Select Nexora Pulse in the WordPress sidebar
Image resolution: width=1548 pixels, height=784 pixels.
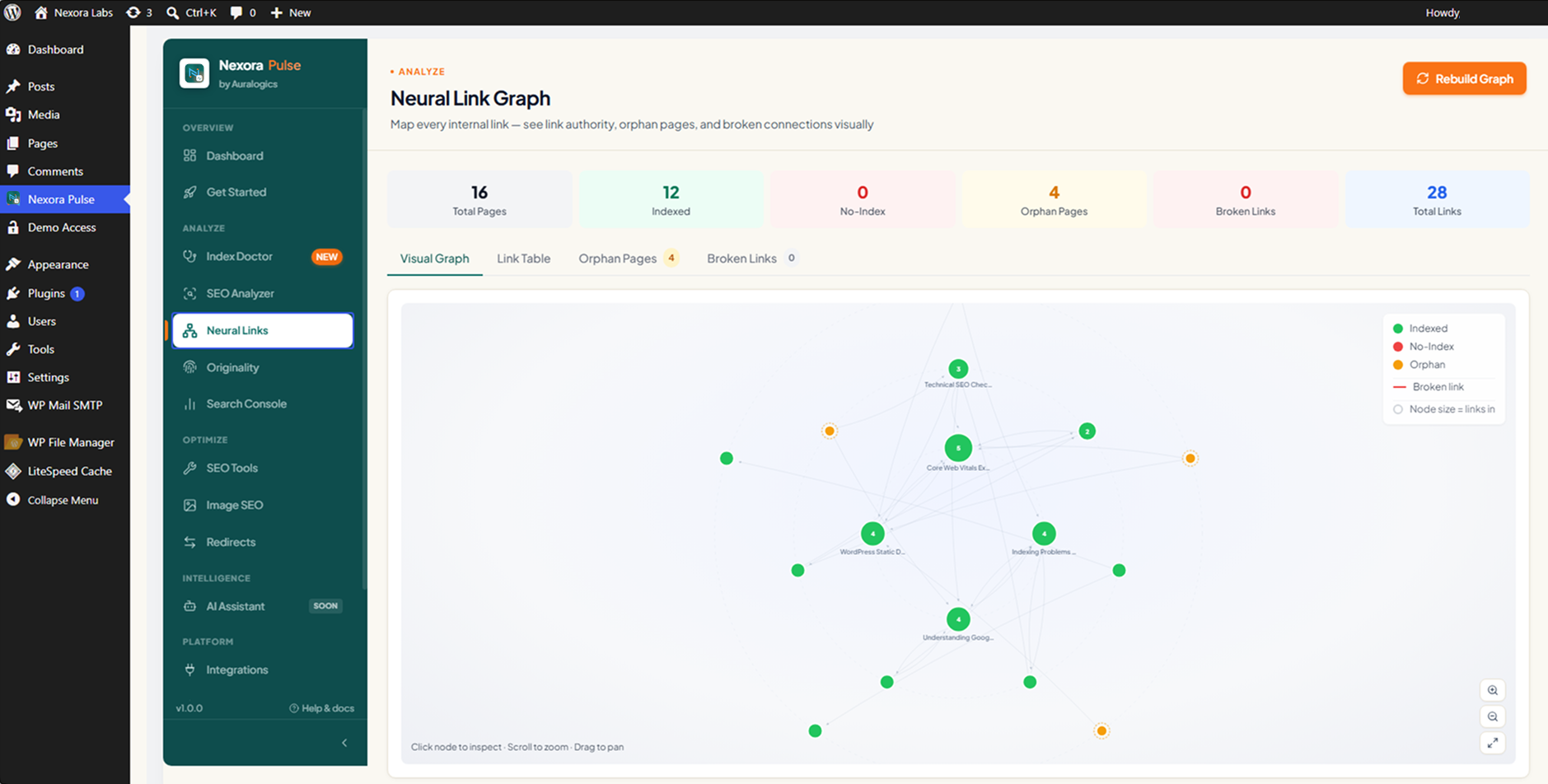(x=64, y=199)
